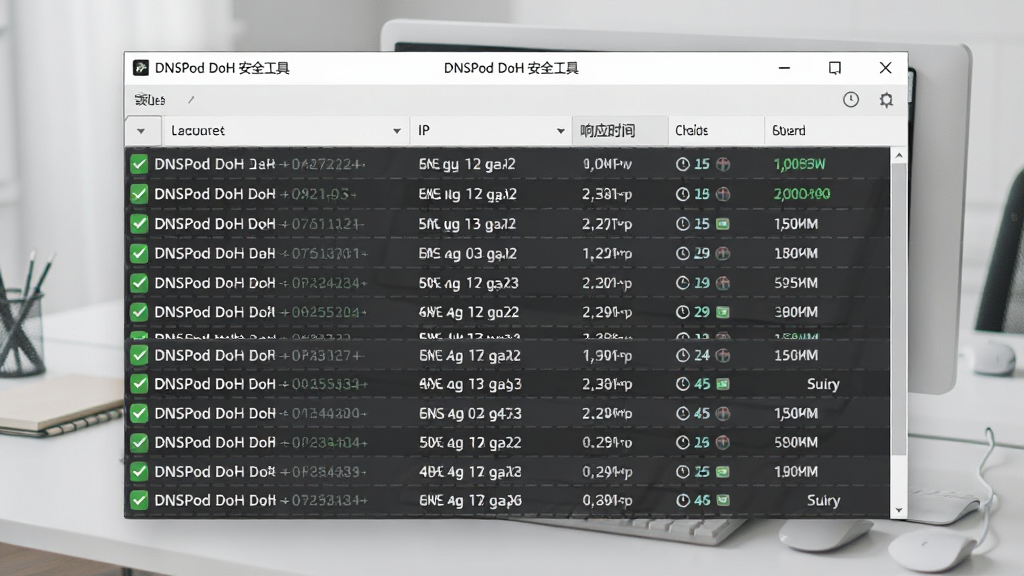Toggle the checkbox in the 1,901 response row

click(x=139, y=355)
